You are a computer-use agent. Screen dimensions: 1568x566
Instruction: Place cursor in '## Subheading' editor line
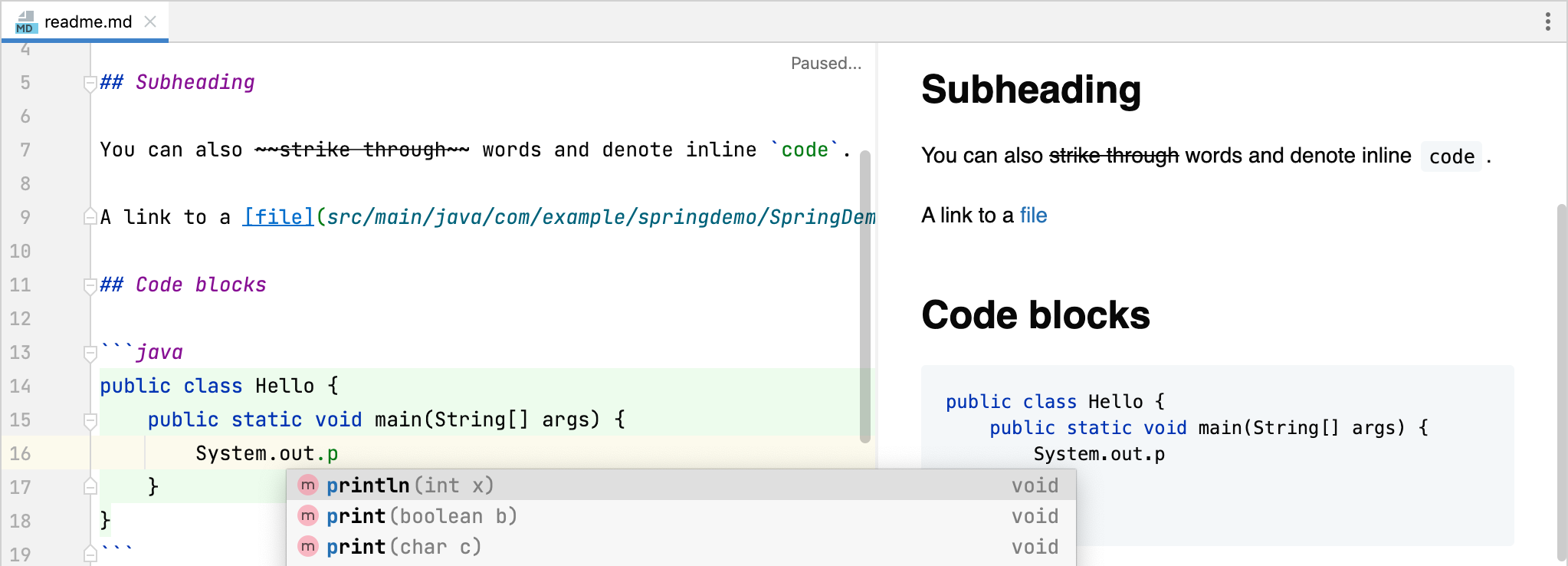point(177,82)
